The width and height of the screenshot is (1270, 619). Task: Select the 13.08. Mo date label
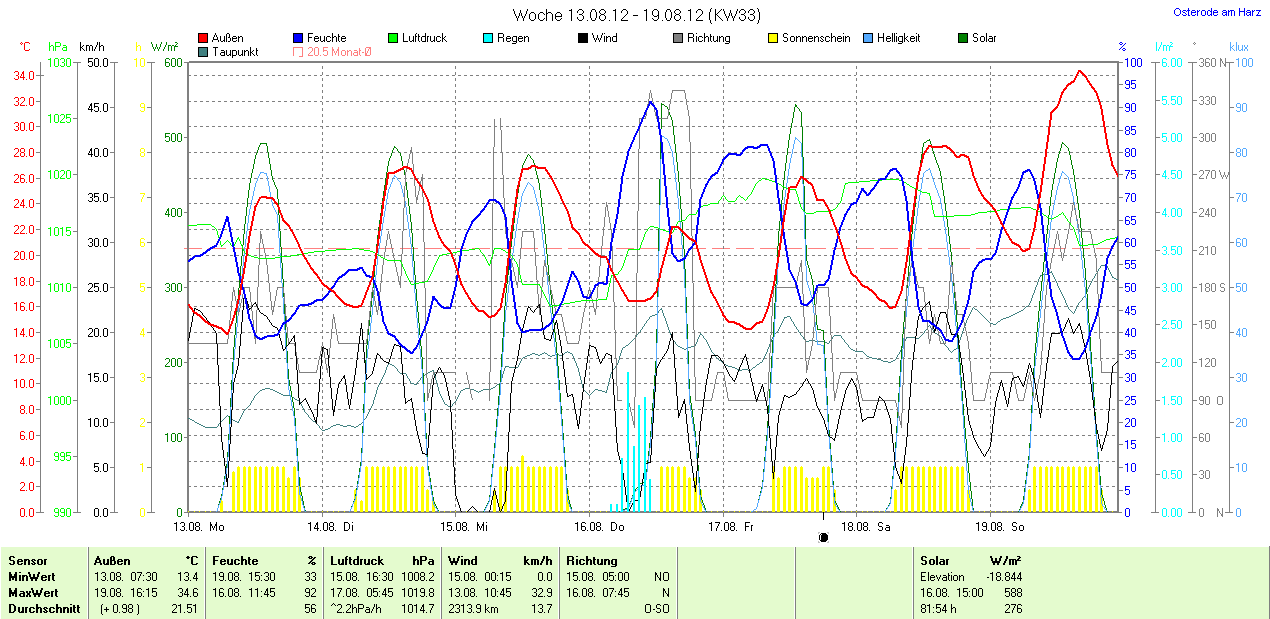[x=199, y=526]
